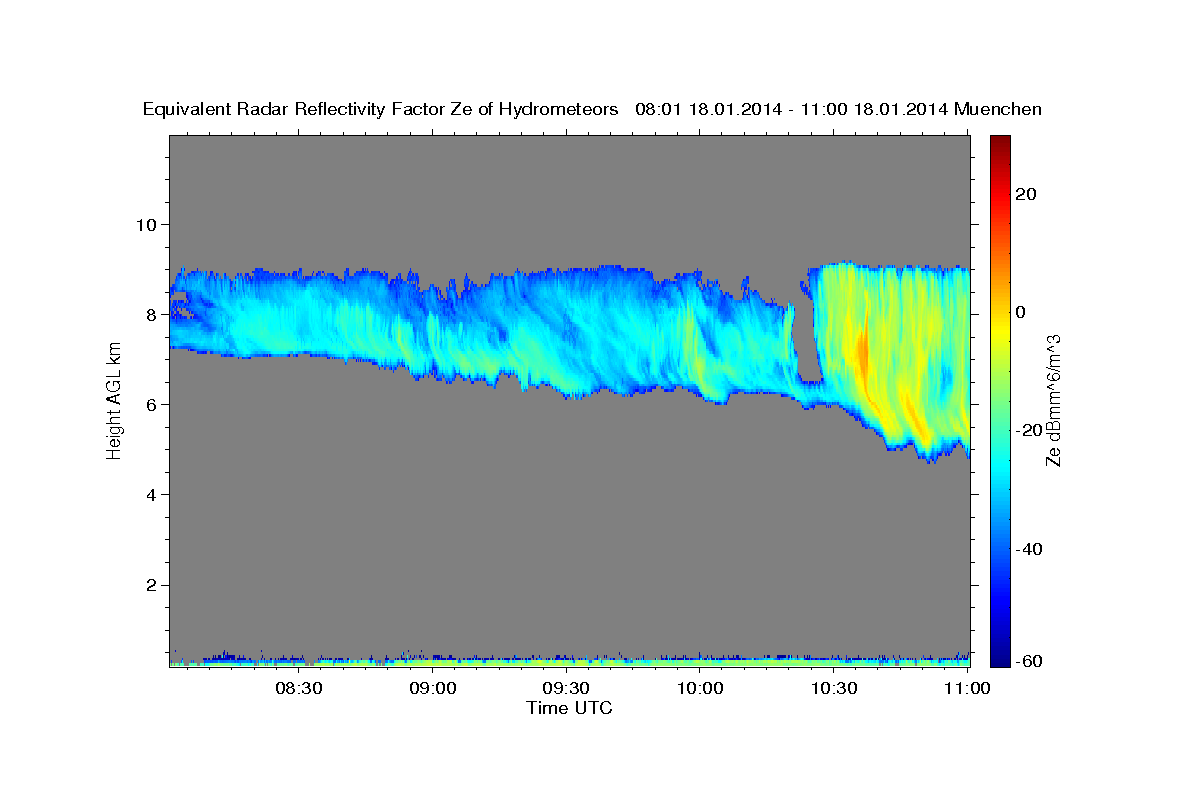Click the '10:30' time tick label

(835, 688)
